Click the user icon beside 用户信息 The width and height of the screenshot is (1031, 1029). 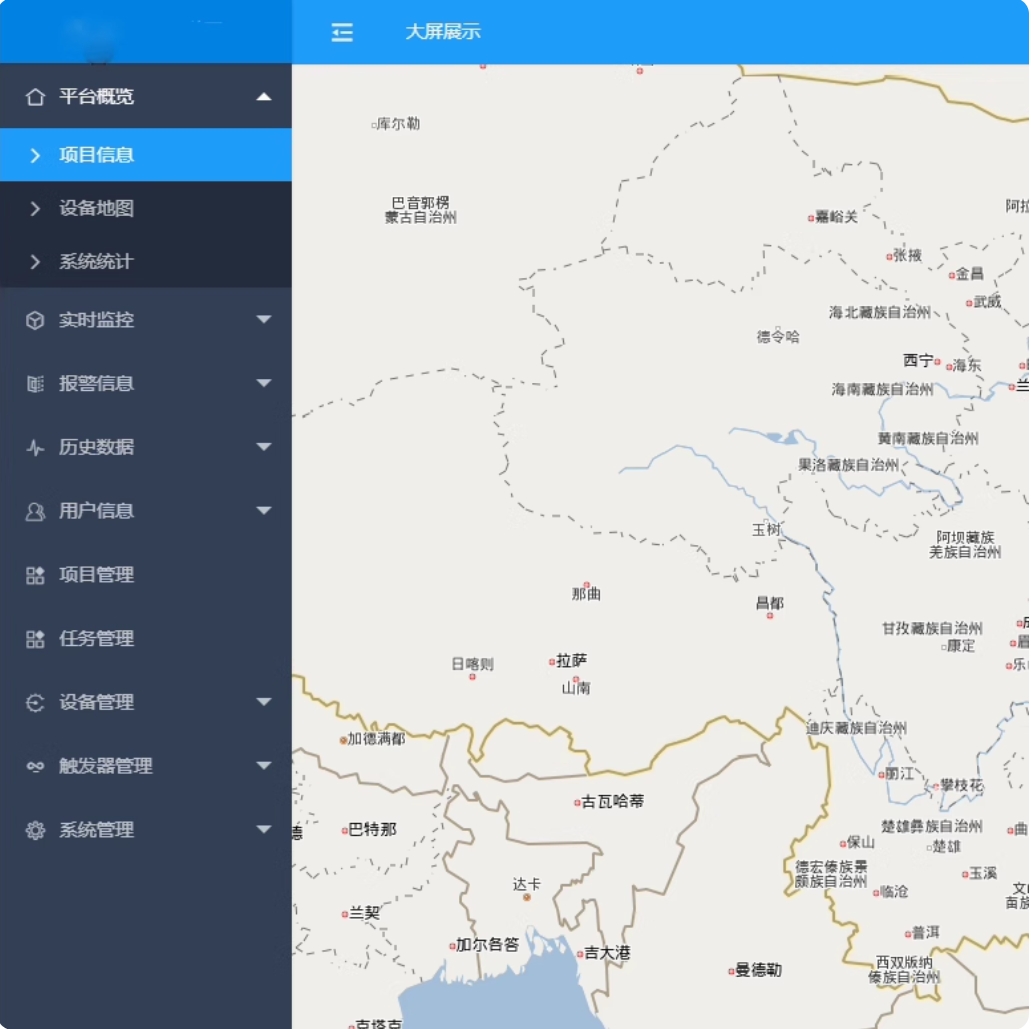click(x=35, y=512)
